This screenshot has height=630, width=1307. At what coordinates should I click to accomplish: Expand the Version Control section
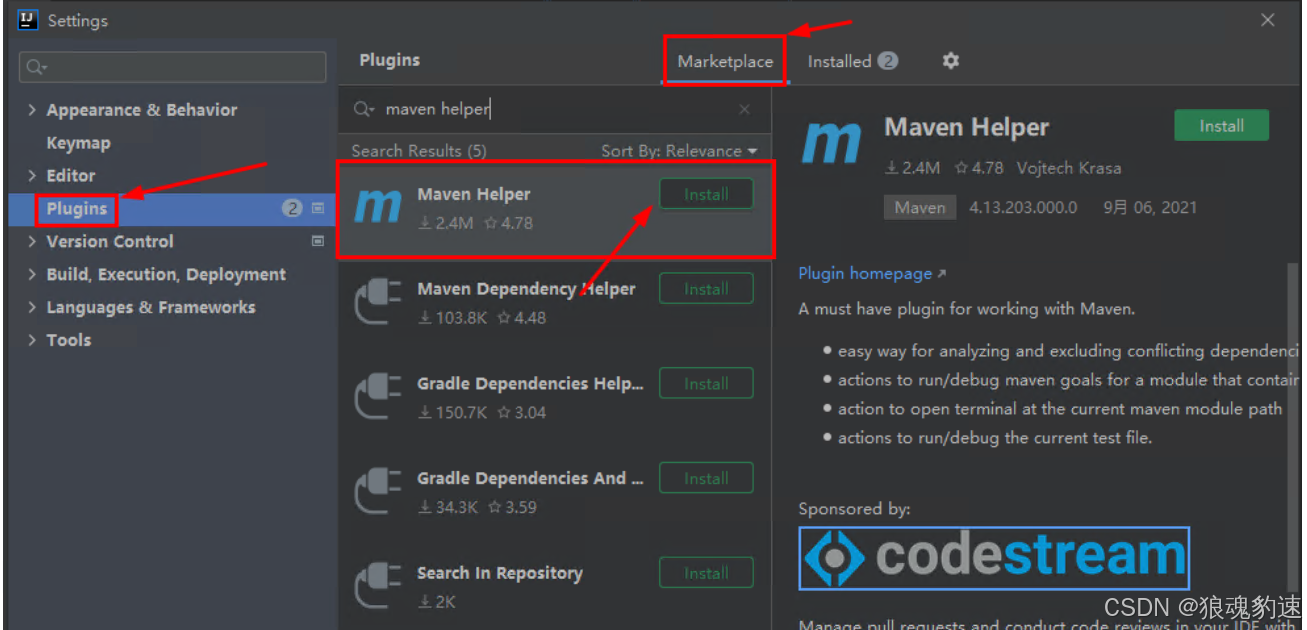[32, 241]
